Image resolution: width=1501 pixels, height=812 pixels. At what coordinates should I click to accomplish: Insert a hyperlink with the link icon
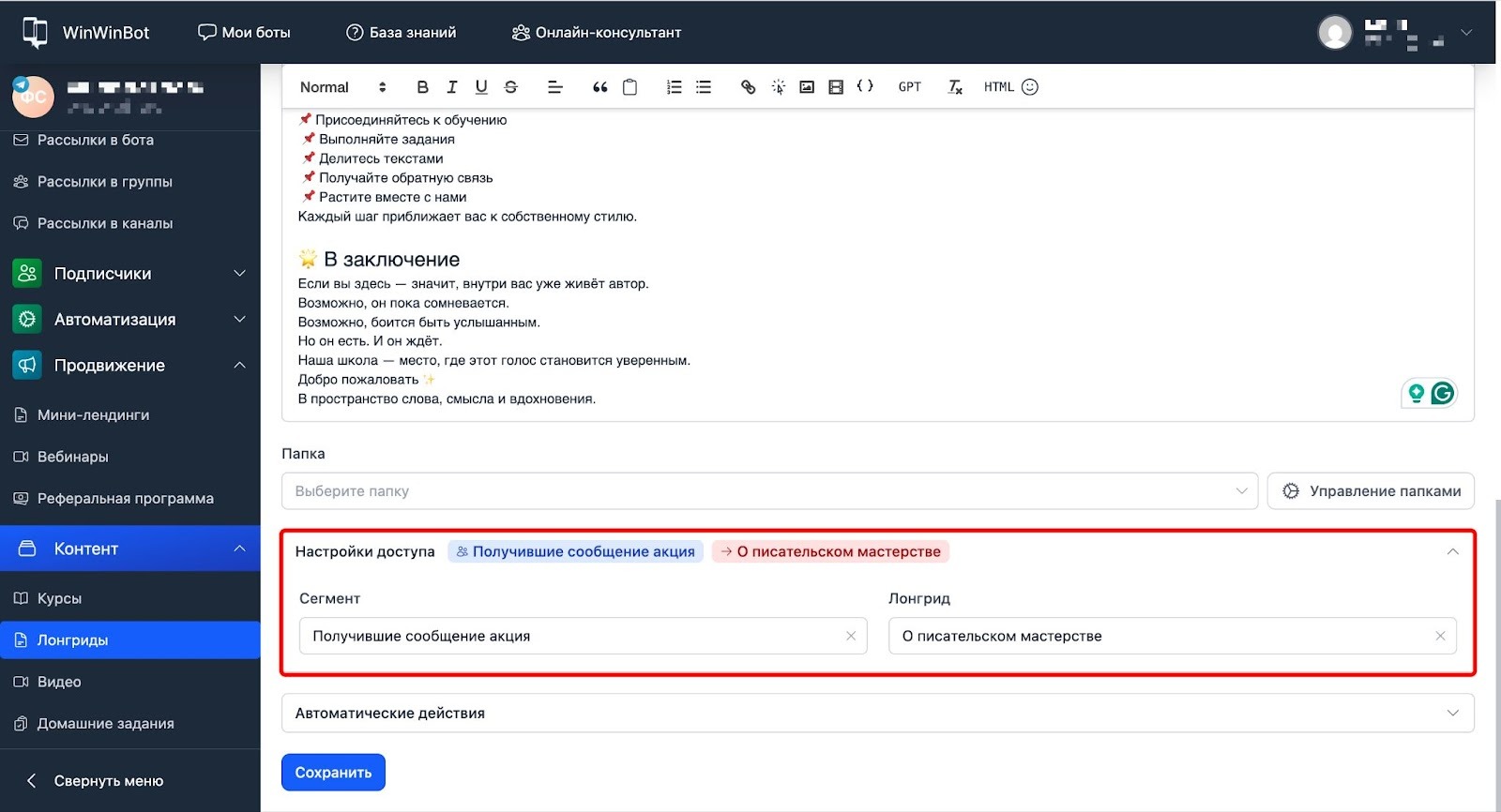click(x=748, y=87)
